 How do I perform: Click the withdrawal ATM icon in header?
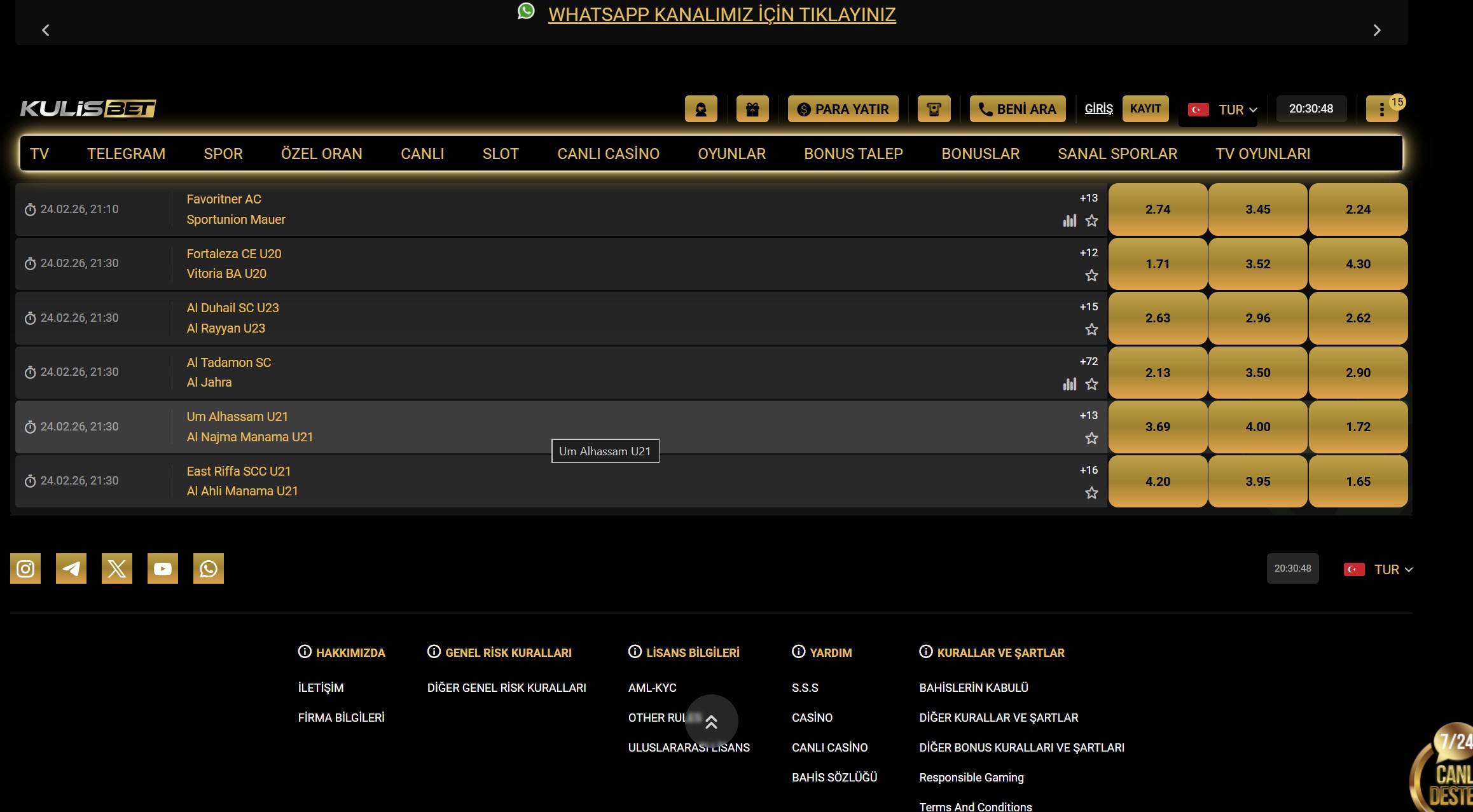934,109
